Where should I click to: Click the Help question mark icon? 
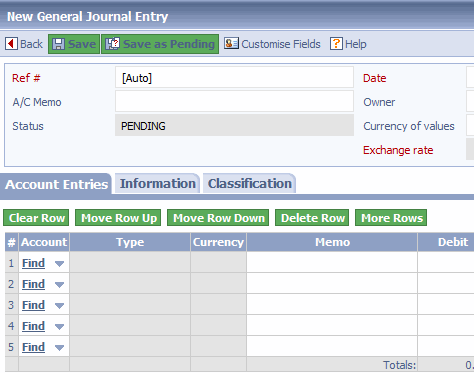(x=336, y=44)
